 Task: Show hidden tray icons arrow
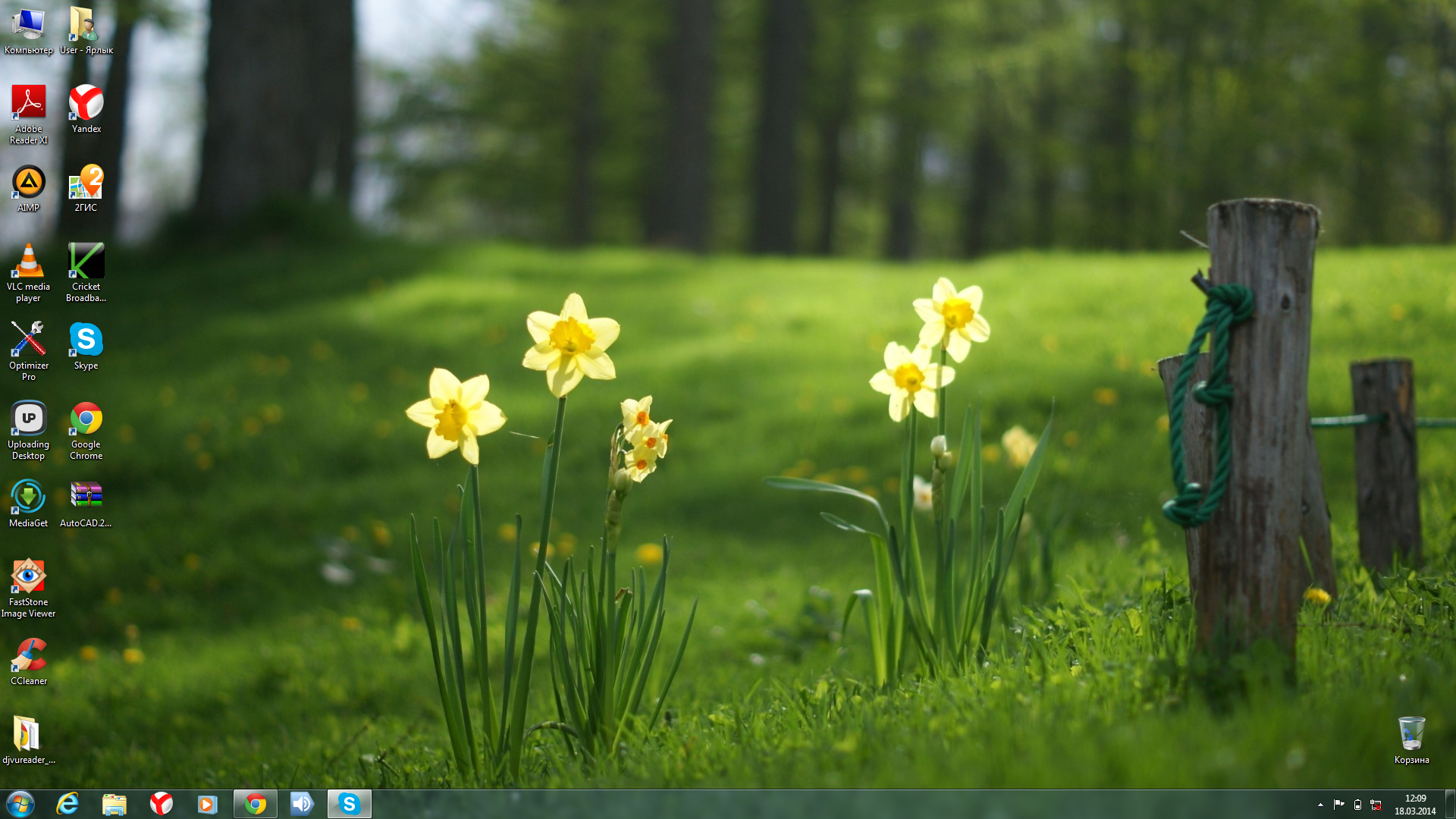click(1320, 805)
